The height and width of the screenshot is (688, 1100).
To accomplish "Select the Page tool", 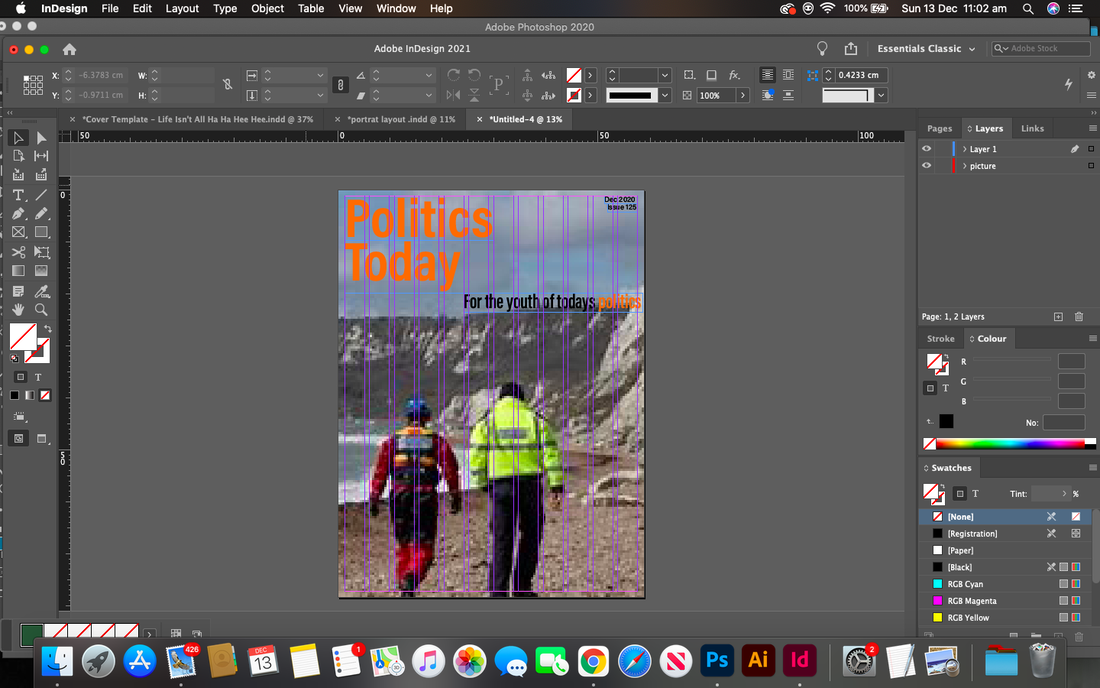I will [x=18, y=156].
